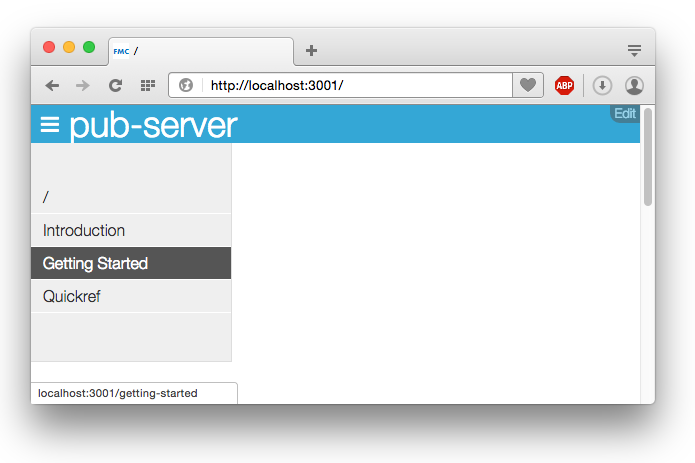
Task: Toggle the pub-server hamburger menu
Action: (x=50, y=125)
